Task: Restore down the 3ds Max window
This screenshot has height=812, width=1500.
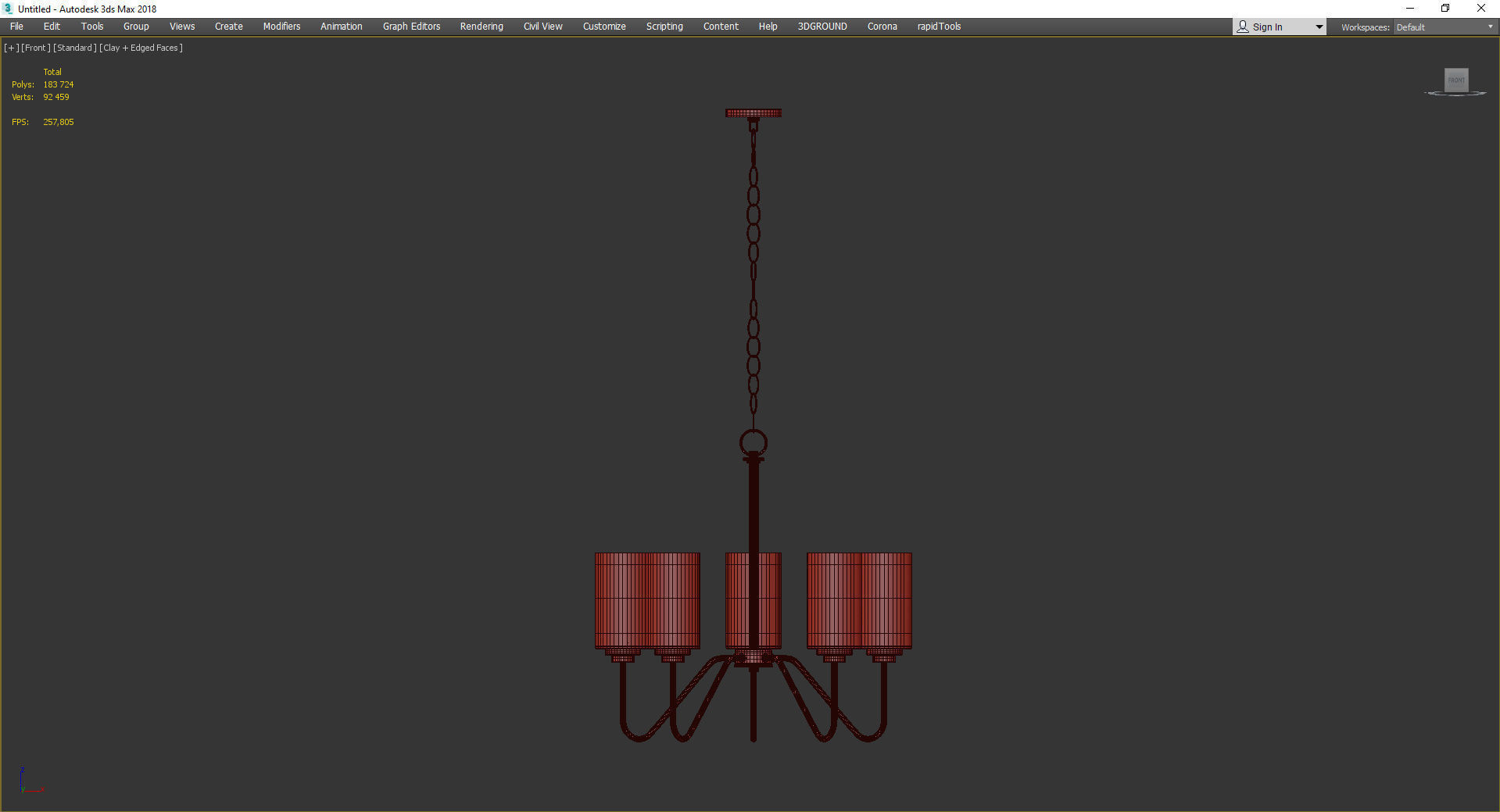Action: point(1445,9)
